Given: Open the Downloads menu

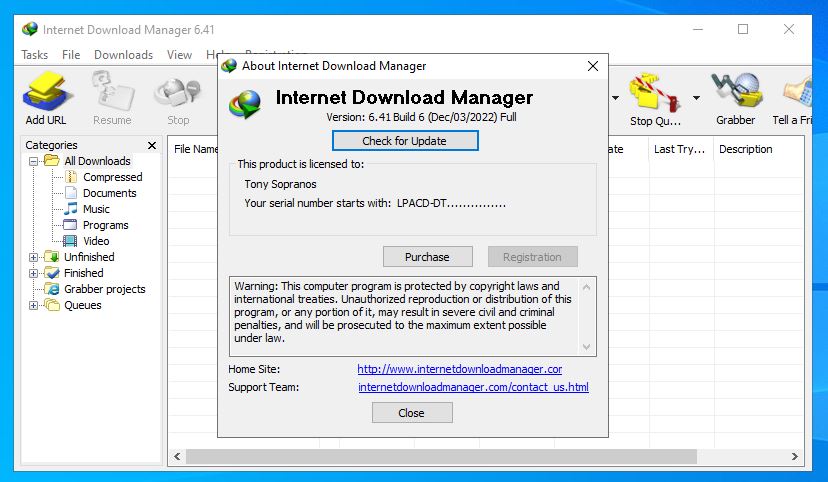Looking at the screenshot, I should pyautogui.click(x=123, y=55).
